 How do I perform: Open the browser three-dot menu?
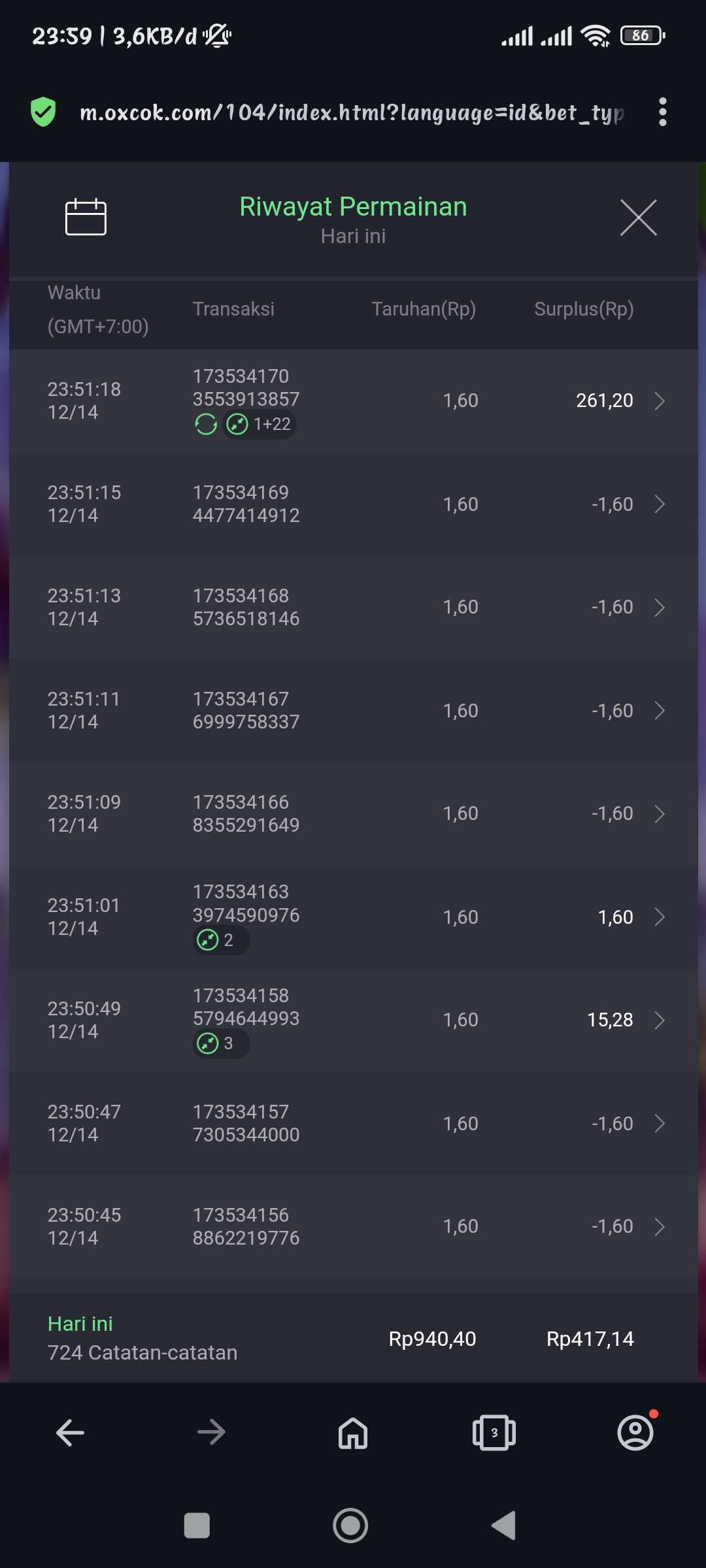click(x=662, y=112)
